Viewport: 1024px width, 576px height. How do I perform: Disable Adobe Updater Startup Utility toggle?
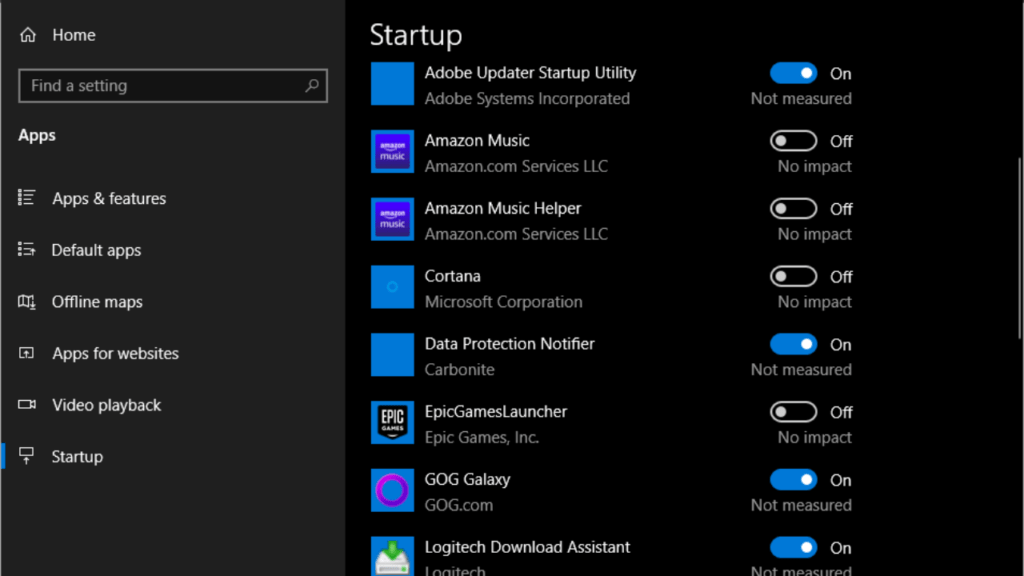pyautogui.click(x=793, y=73)
